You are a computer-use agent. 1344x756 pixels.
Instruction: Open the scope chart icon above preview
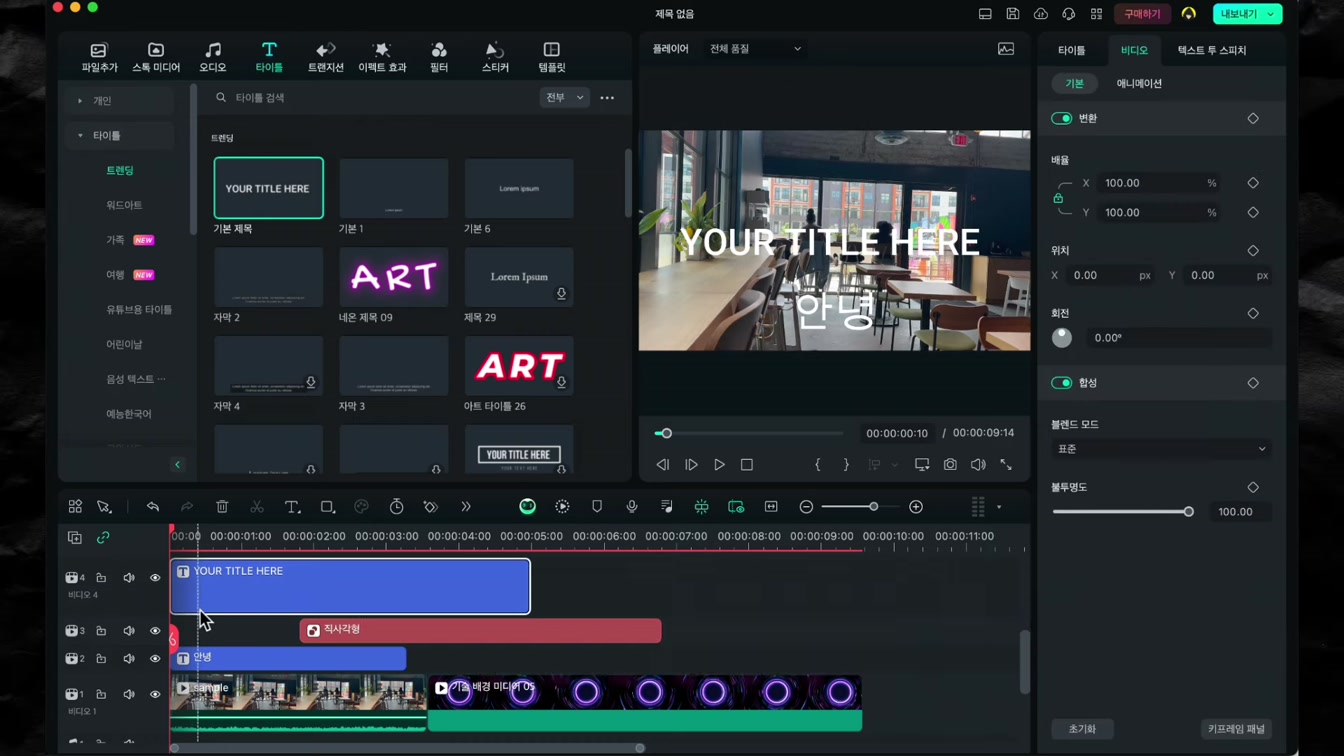(1006, 49)
